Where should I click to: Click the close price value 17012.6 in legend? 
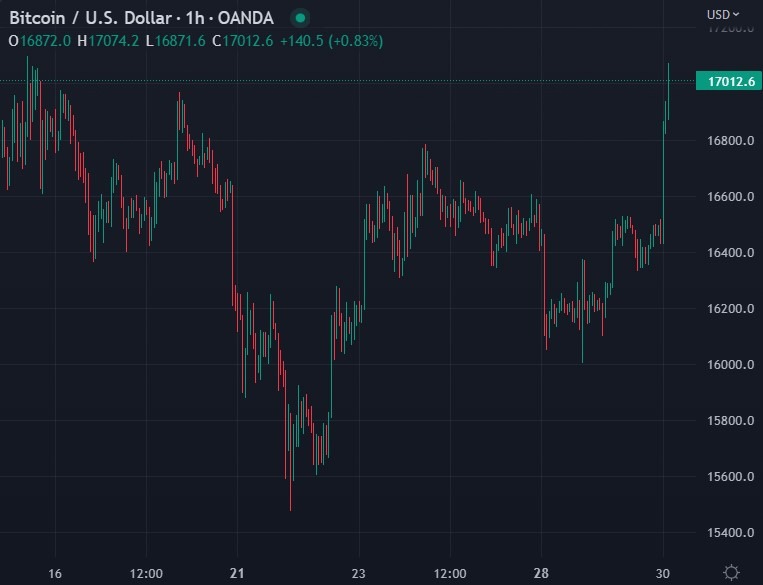[x=248, y=41]
